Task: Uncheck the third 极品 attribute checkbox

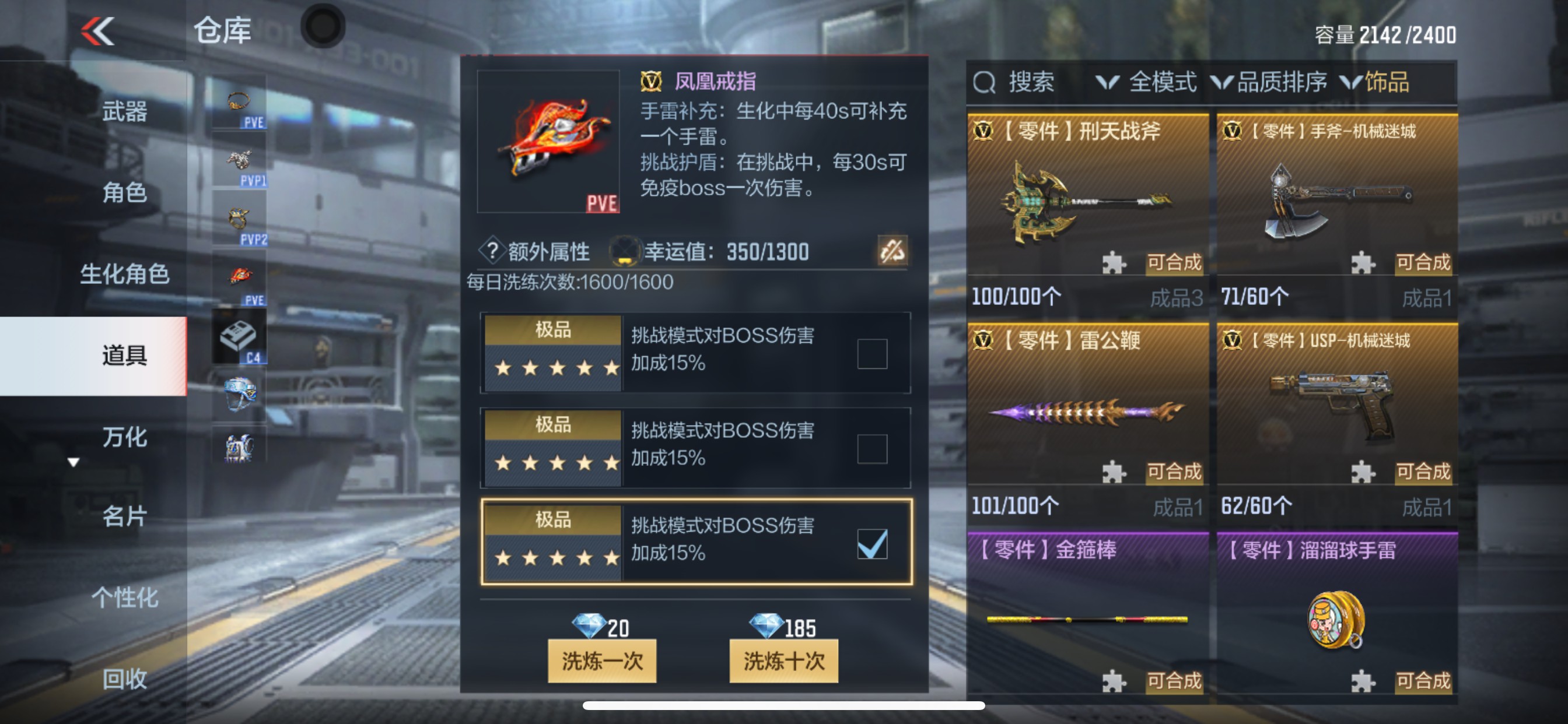Action: [871, 543]
